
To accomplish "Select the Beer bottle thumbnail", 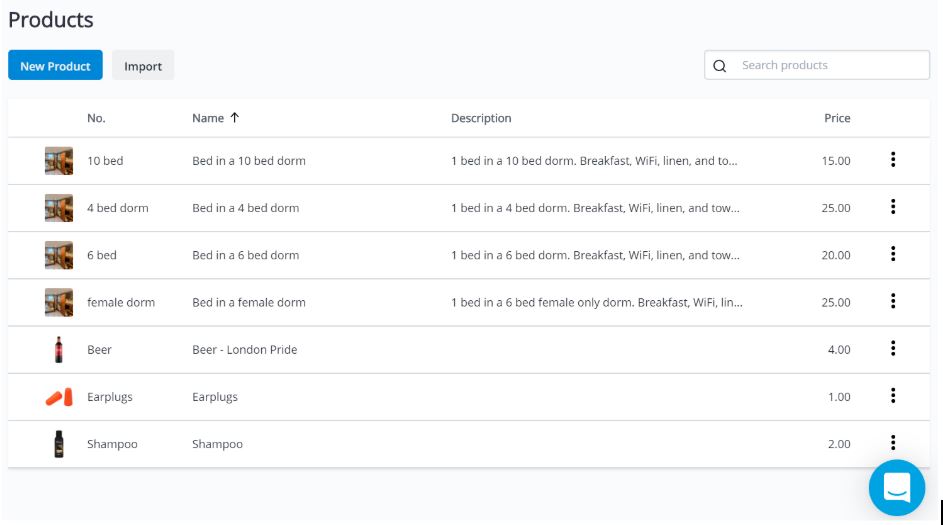I will pyautogui.click(x=58, y=349).
